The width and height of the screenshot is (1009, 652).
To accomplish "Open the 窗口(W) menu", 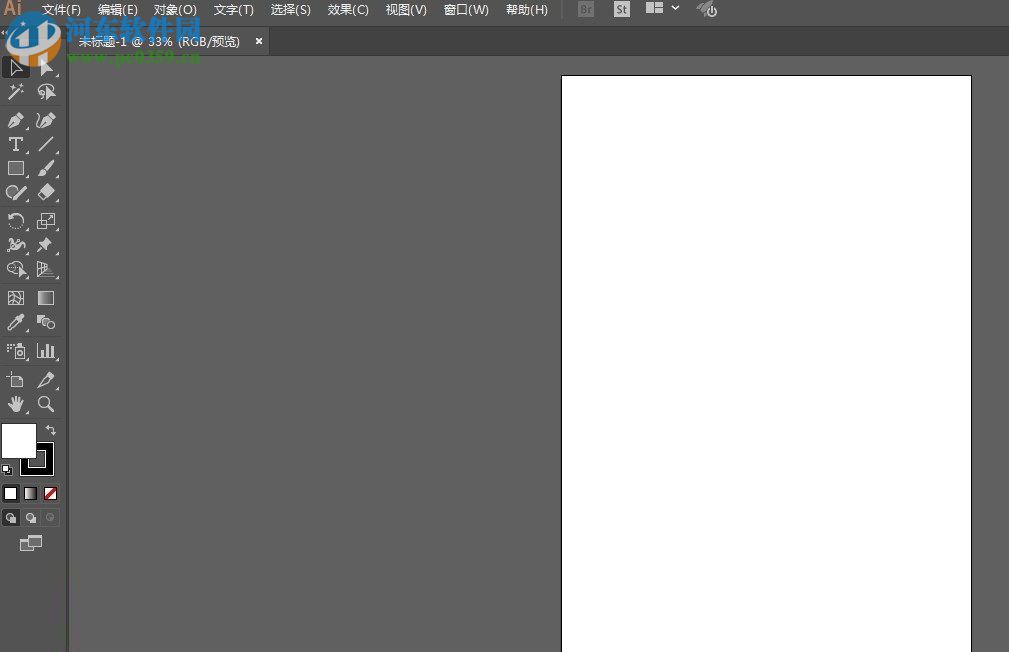I will [465, 9].
